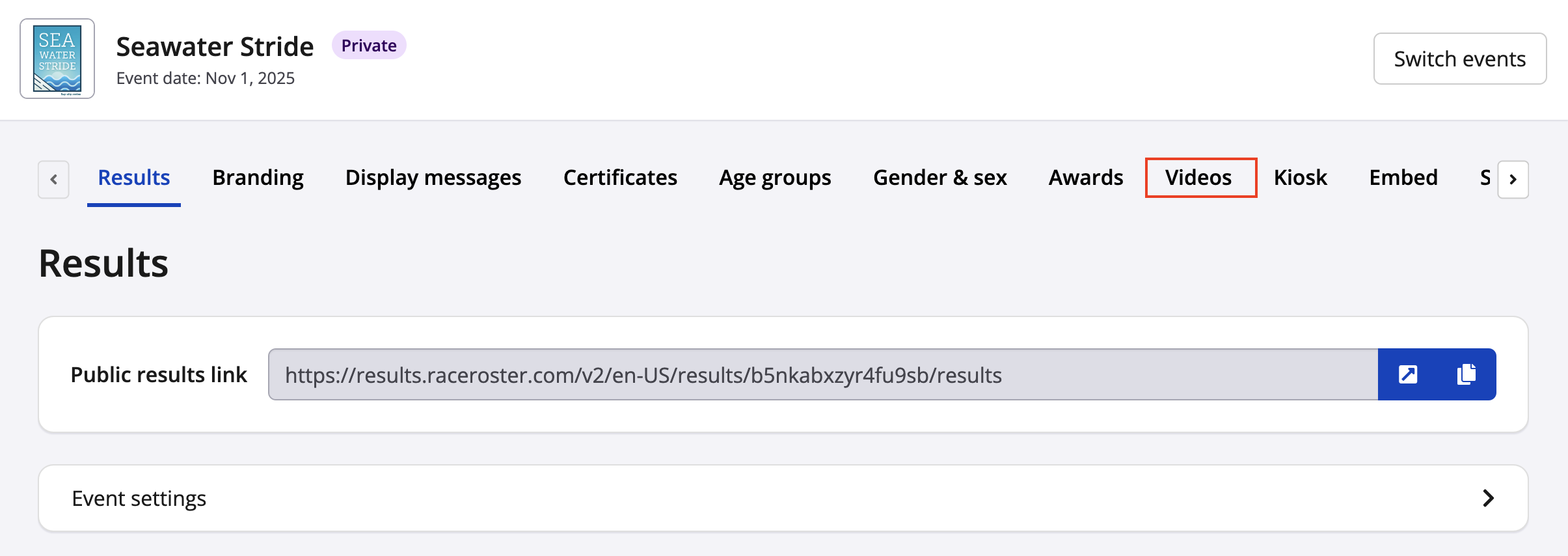Select the Kiosk tab

coord(1300,178)
